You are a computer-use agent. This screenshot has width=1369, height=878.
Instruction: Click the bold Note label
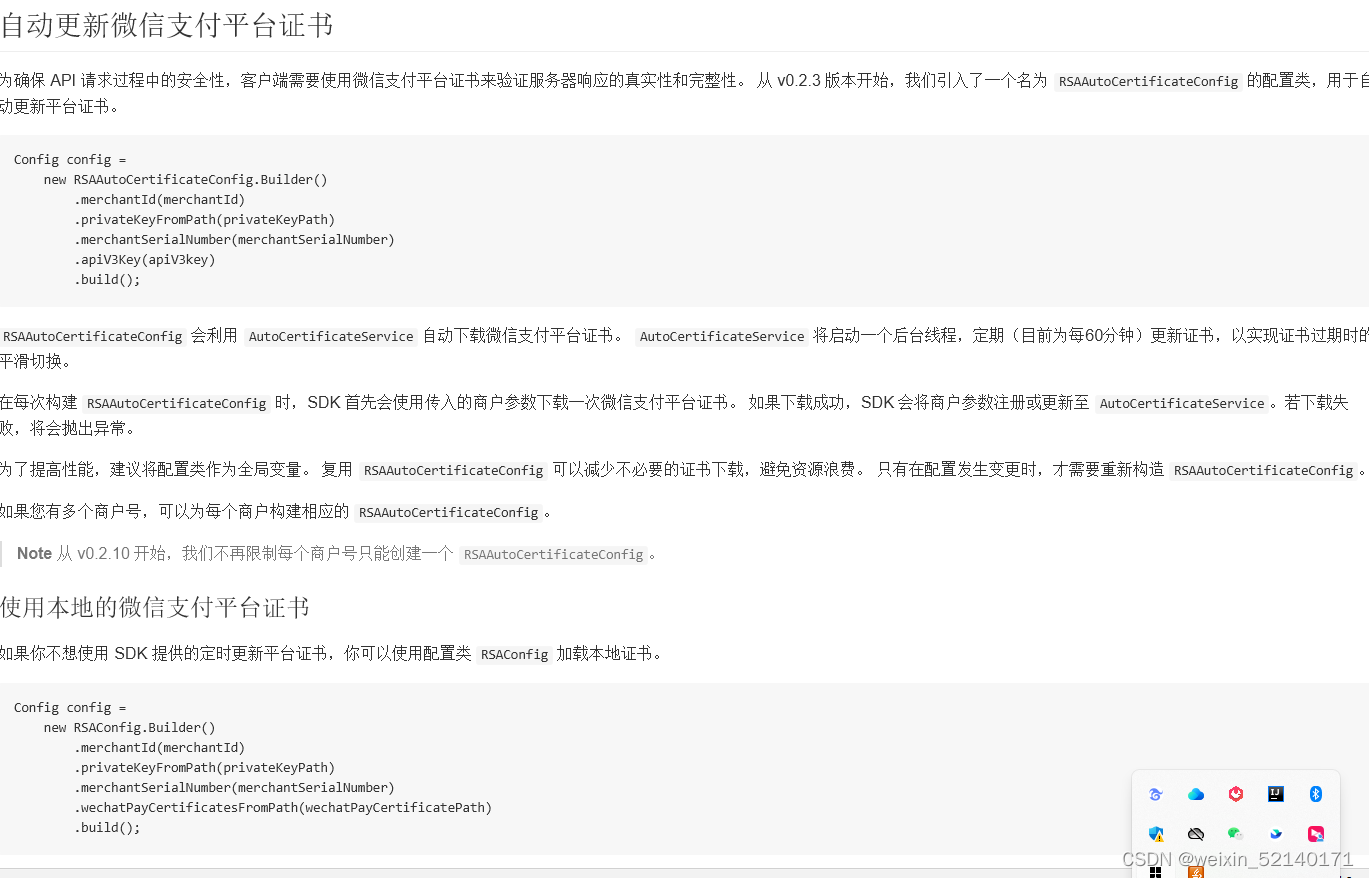click(x=34, y=554)
